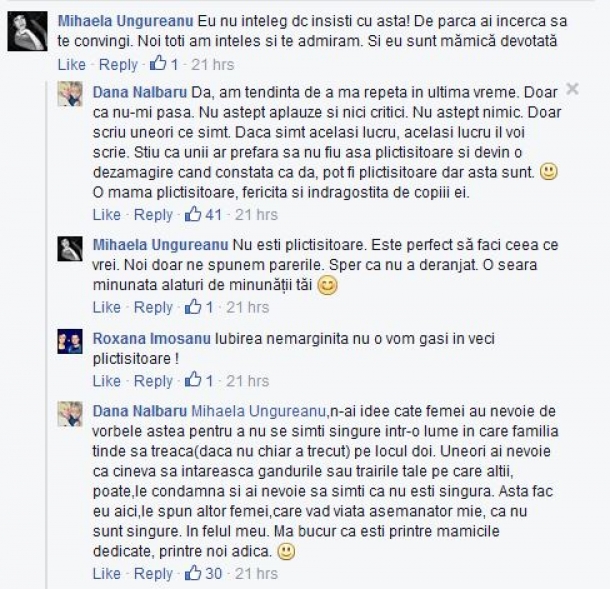Open Dana Nalbaru name link in last reply
The image size is (610, 589).
click(140, 411)
